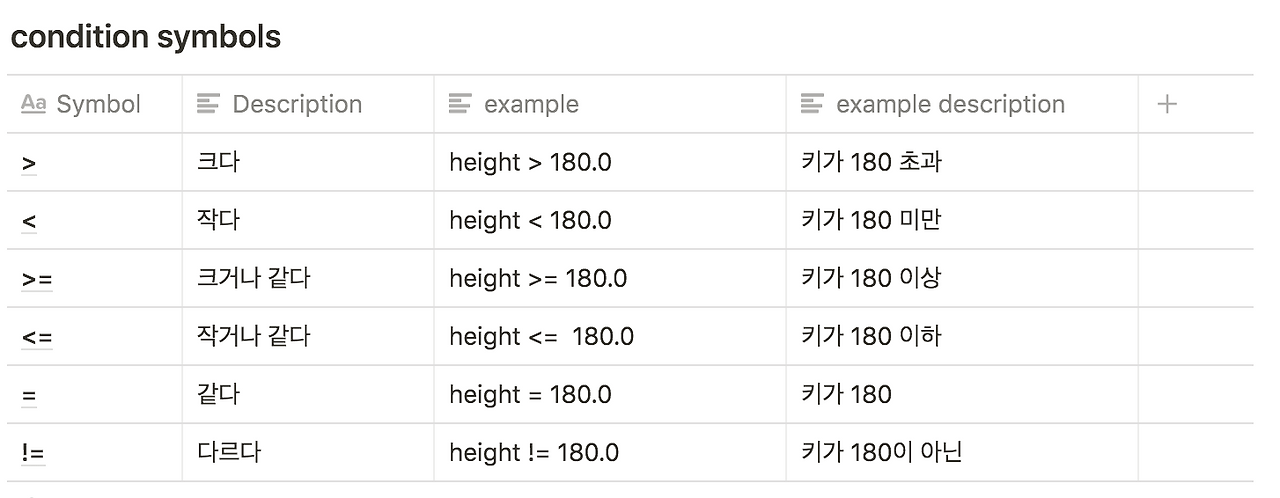
Task: Click the cell containing 같다
Action: tap(218, 394)
